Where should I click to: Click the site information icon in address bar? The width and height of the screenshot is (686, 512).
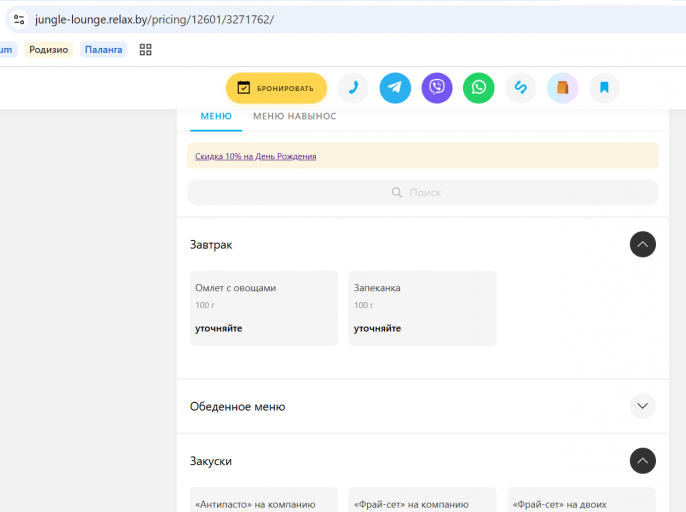(19, 19)
